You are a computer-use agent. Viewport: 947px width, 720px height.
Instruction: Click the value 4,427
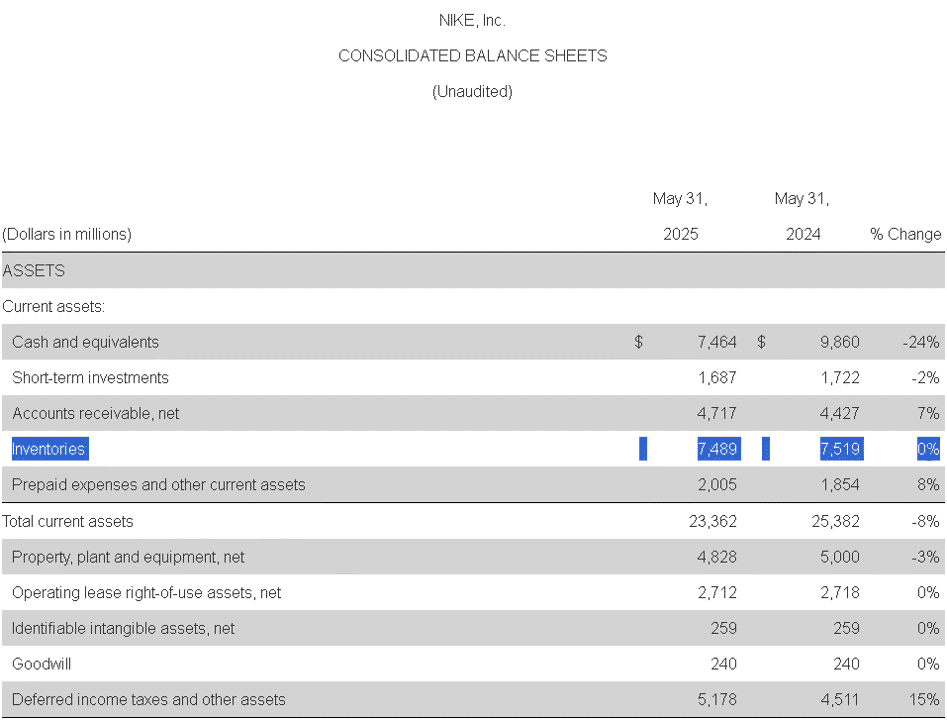(x=839, y=413)
